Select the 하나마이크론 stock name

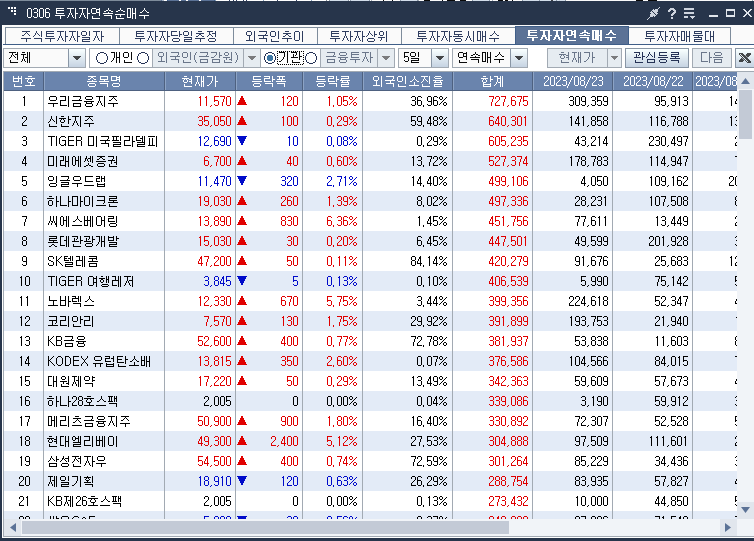click(83, 201)
